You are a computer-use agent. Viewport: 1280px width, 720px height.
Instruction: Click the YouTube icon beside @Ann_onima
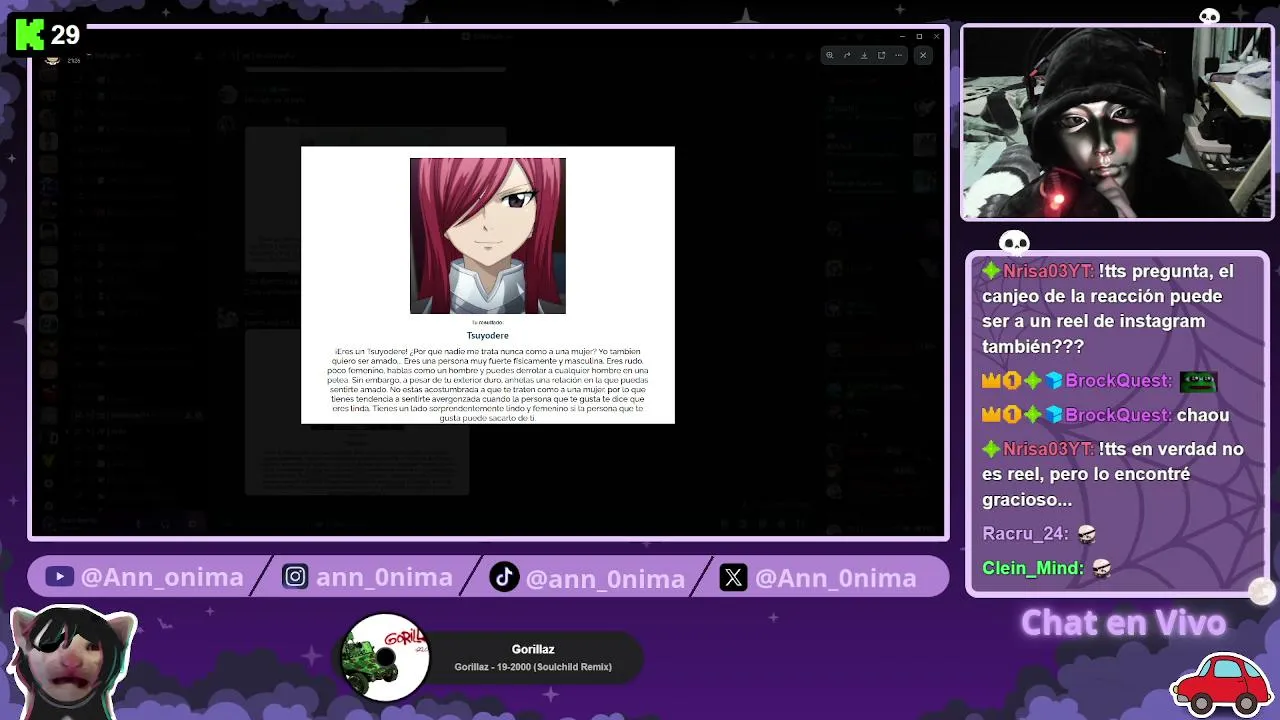point(59,577)
